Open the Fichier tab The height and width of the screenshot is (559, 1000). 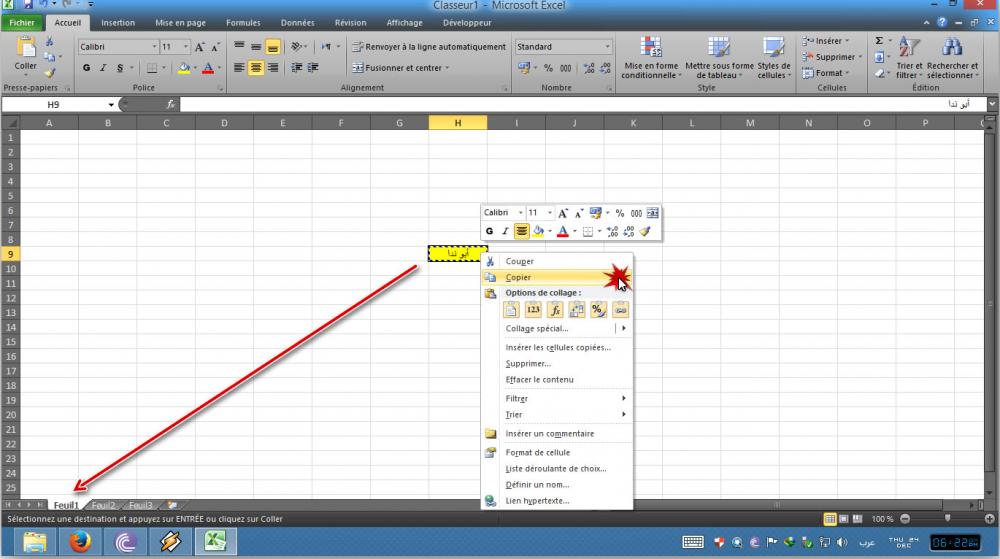(x=22, y=23)
